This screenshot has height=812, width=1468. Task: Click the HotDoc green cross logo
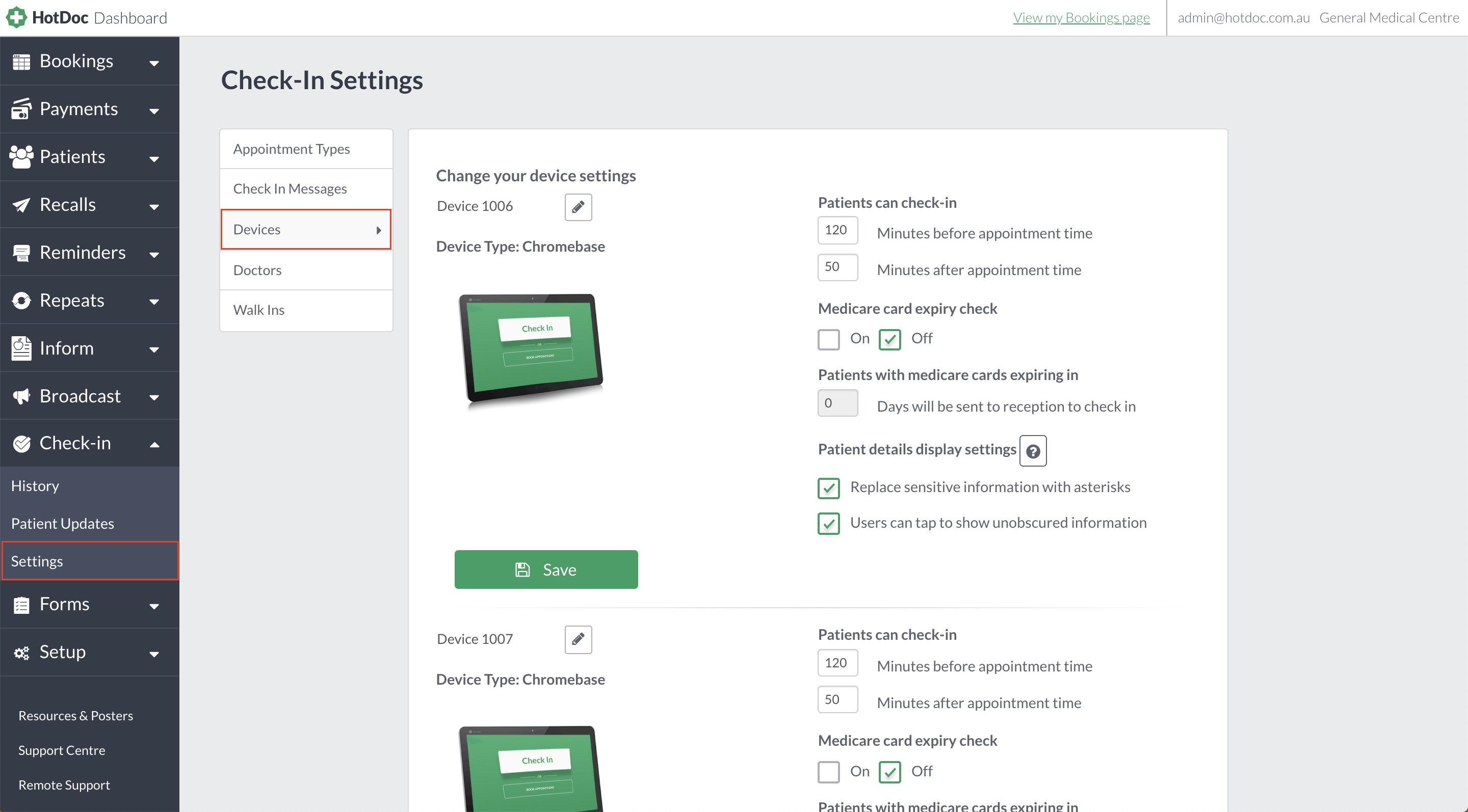point(16,17)
